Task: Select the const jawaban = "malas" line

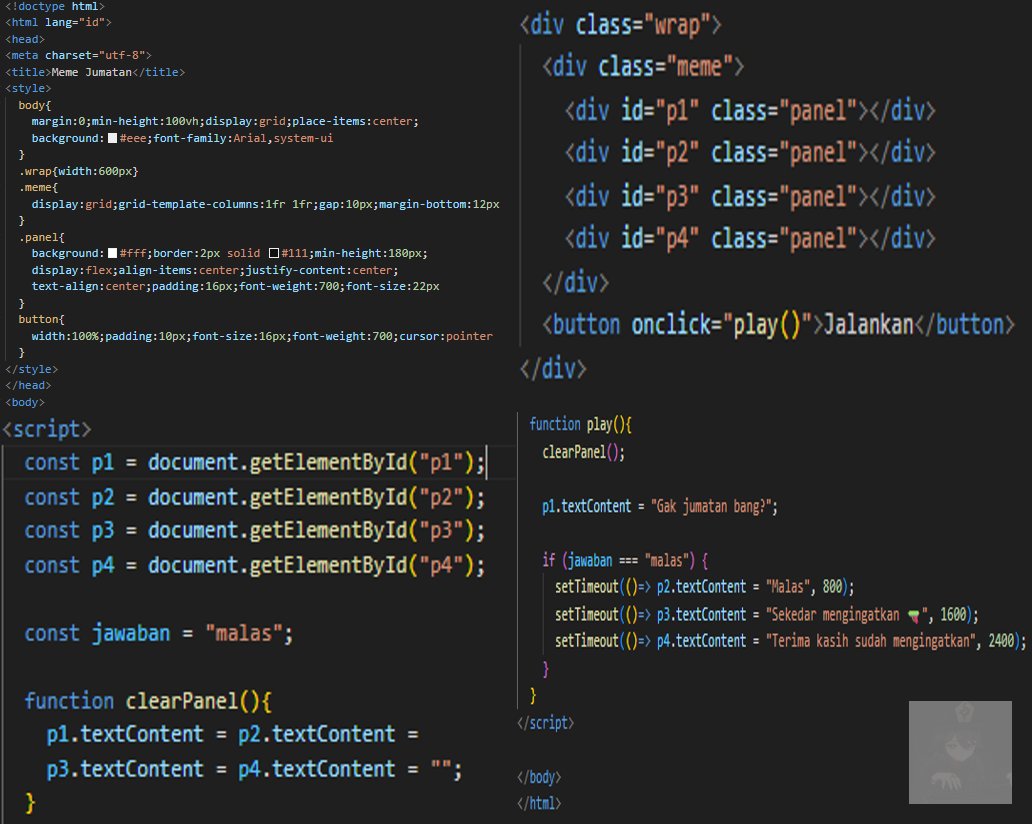Action: pyautogui.click(x=159, y=633)
